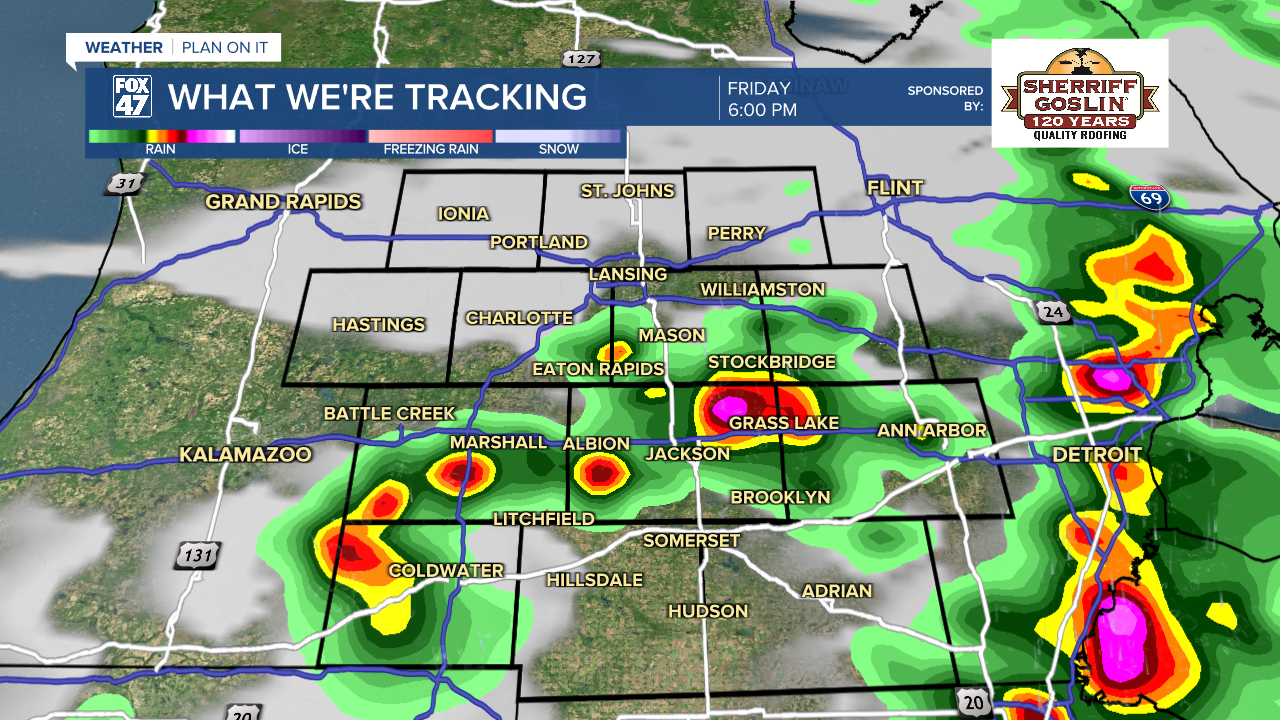
Task: Click the CHARLOTTE city label
Action: 520,318
